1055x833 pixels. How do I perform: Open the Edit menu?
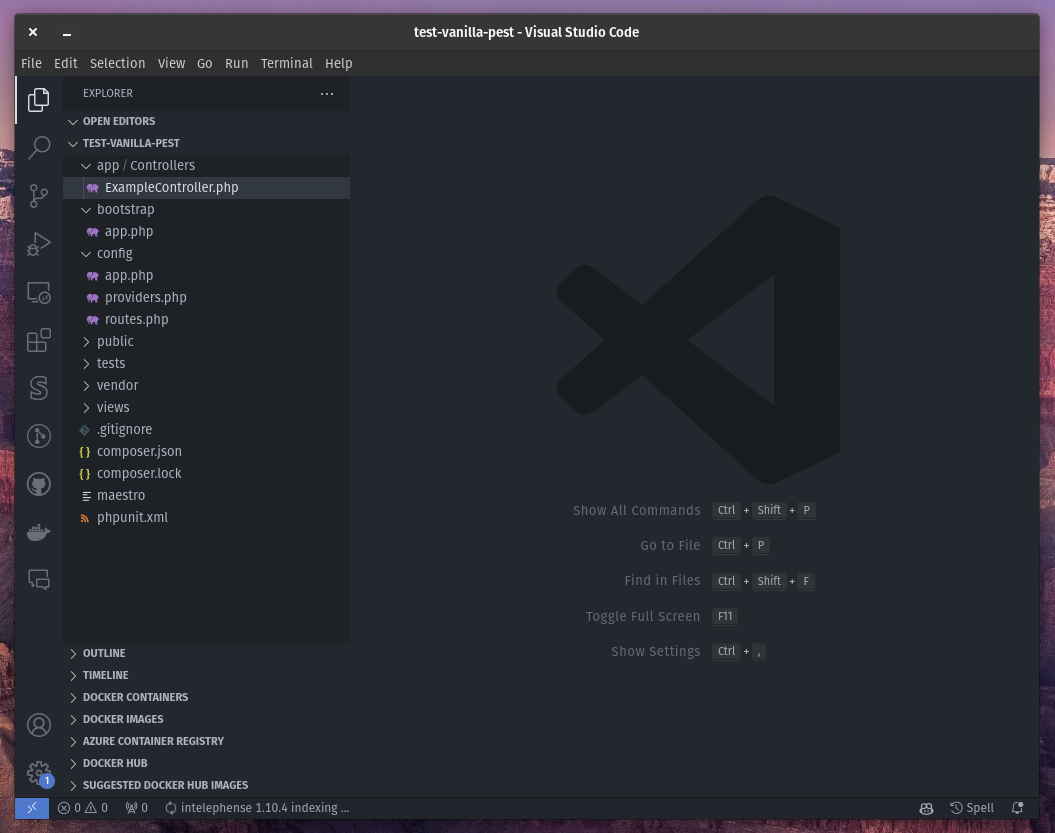point(65,63)
